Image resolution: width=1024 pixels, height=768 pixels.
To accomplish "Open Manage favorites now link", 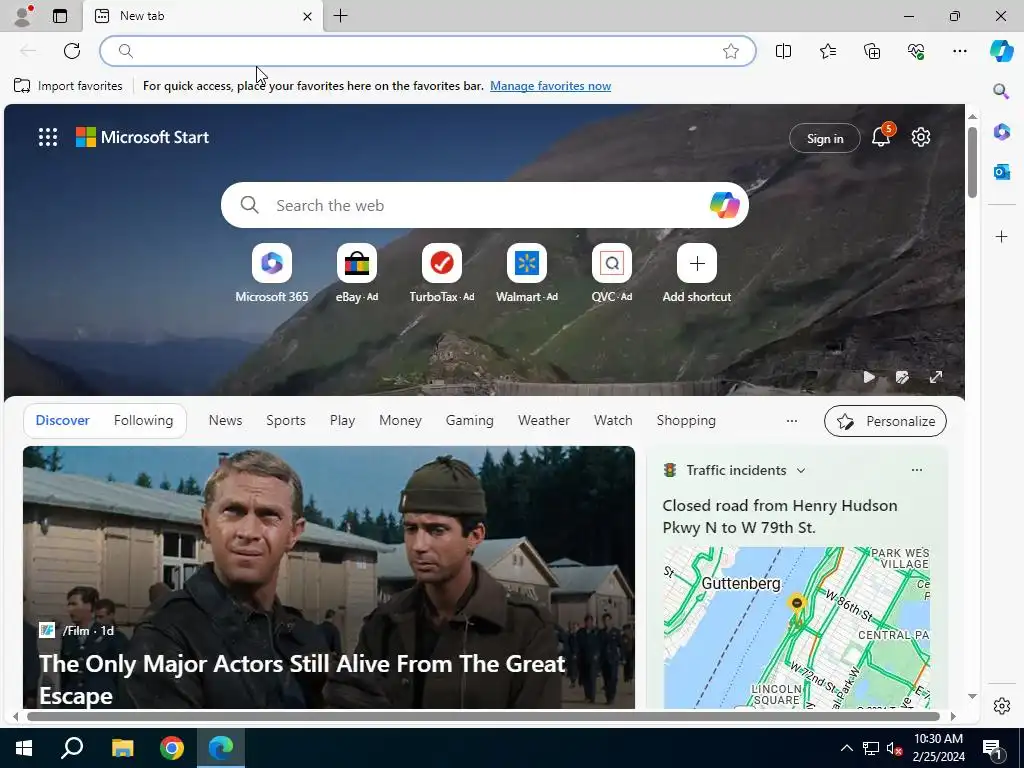I will click(551, 86).
